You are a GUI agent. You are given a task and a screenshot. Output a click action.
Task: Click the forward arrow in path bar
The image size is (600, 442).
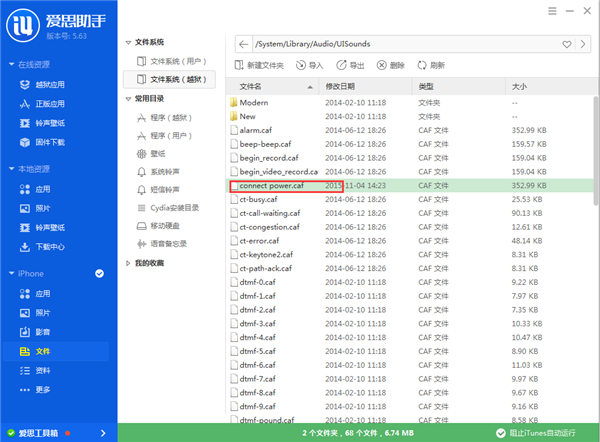tap(583, 44)
